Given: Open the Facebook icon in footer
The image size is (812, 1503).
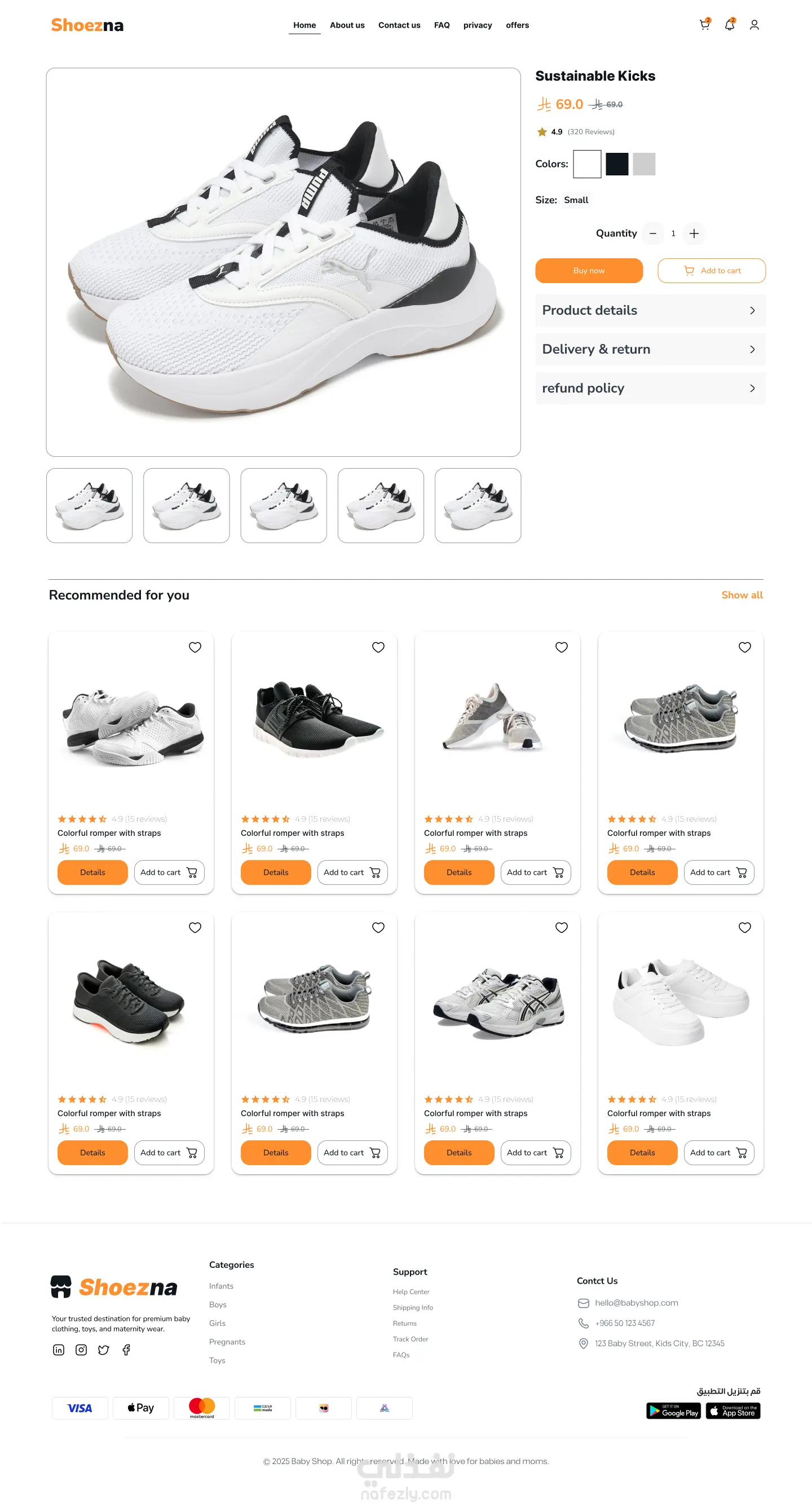Looking at the screenshot, I should [x=126, y=1350].
